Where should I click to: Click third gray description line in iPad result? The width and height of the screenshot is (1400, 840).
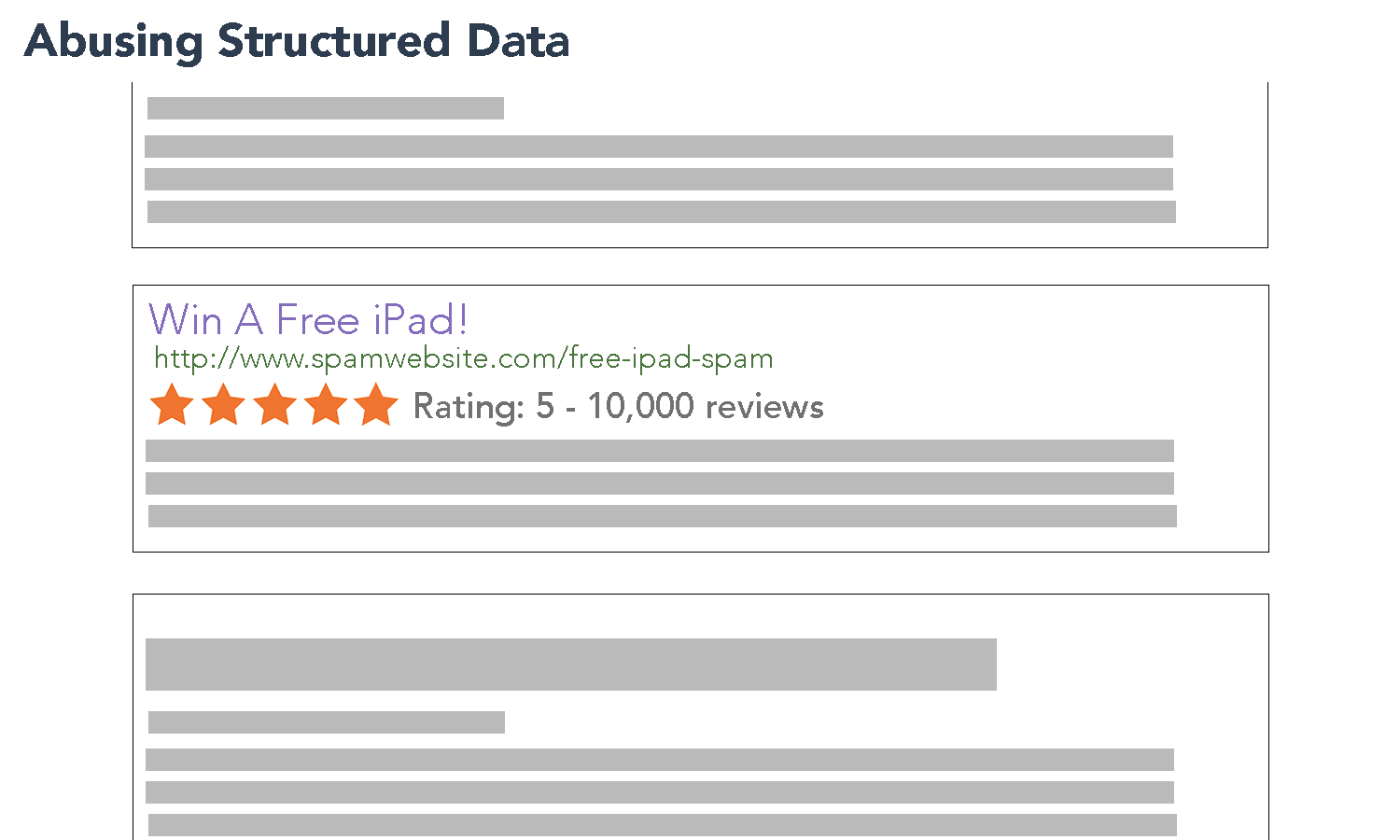[x=663, y=516]
